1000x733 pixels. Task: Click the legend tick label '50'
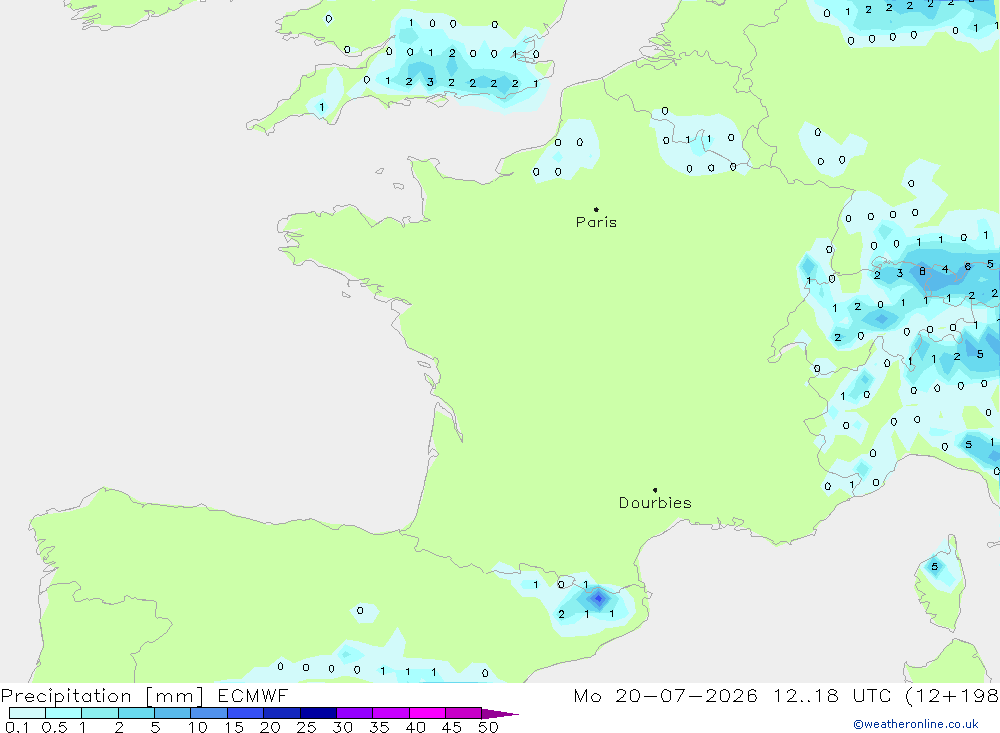(488, 727)
